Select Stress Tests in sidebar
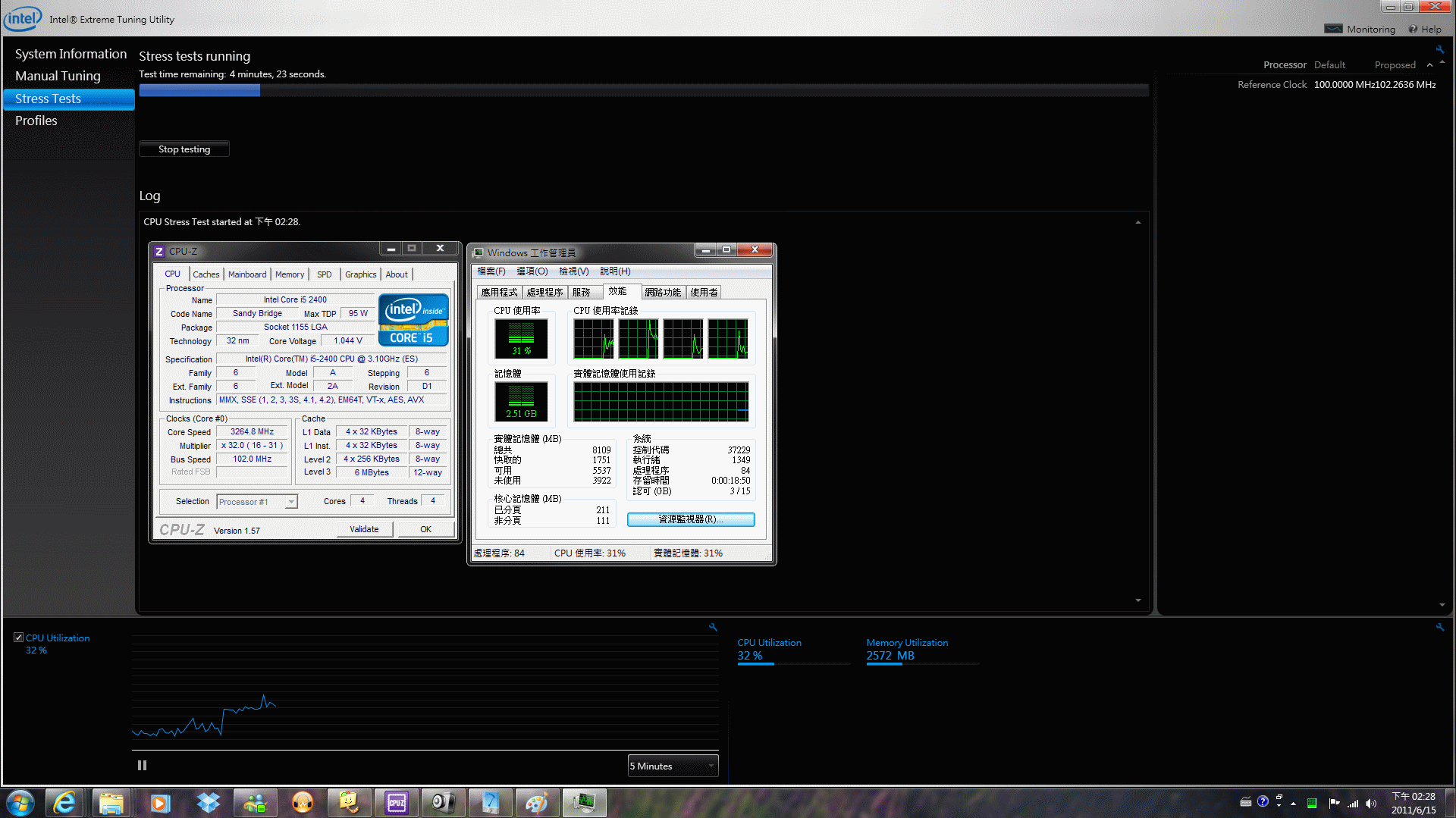The height and width of the screenshot is (818, 1456). (69, 99)
